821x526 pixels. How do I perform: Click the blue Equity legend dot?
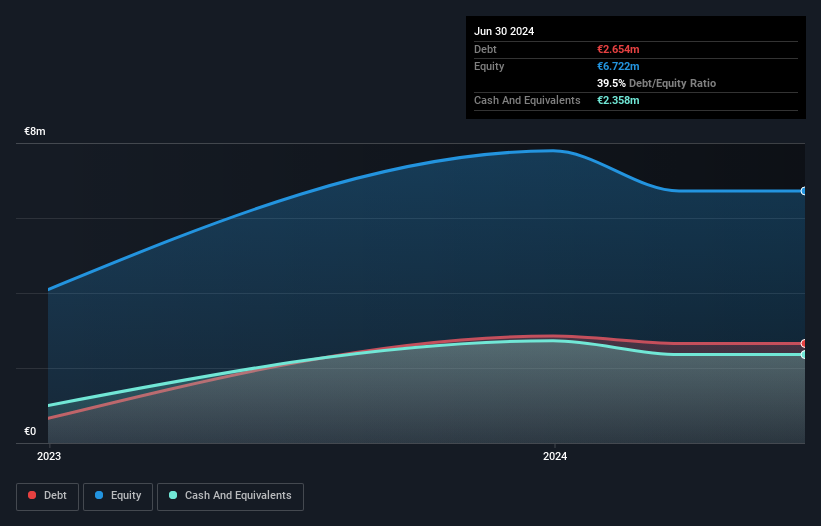click(x=99, y=495)
